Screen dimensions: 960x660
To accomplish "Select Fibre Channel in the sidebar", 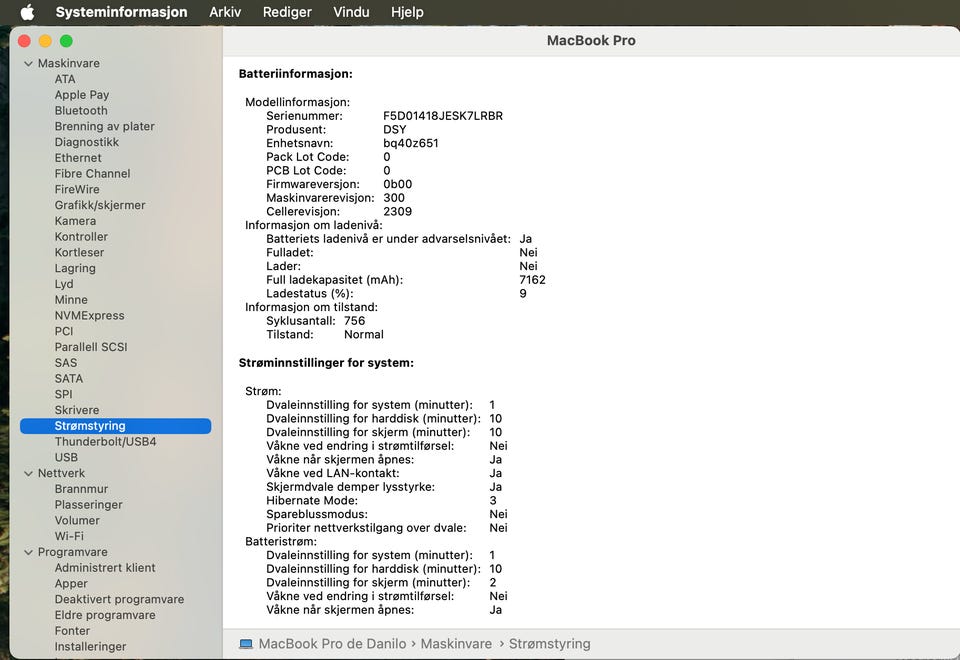I will (92, 173).
